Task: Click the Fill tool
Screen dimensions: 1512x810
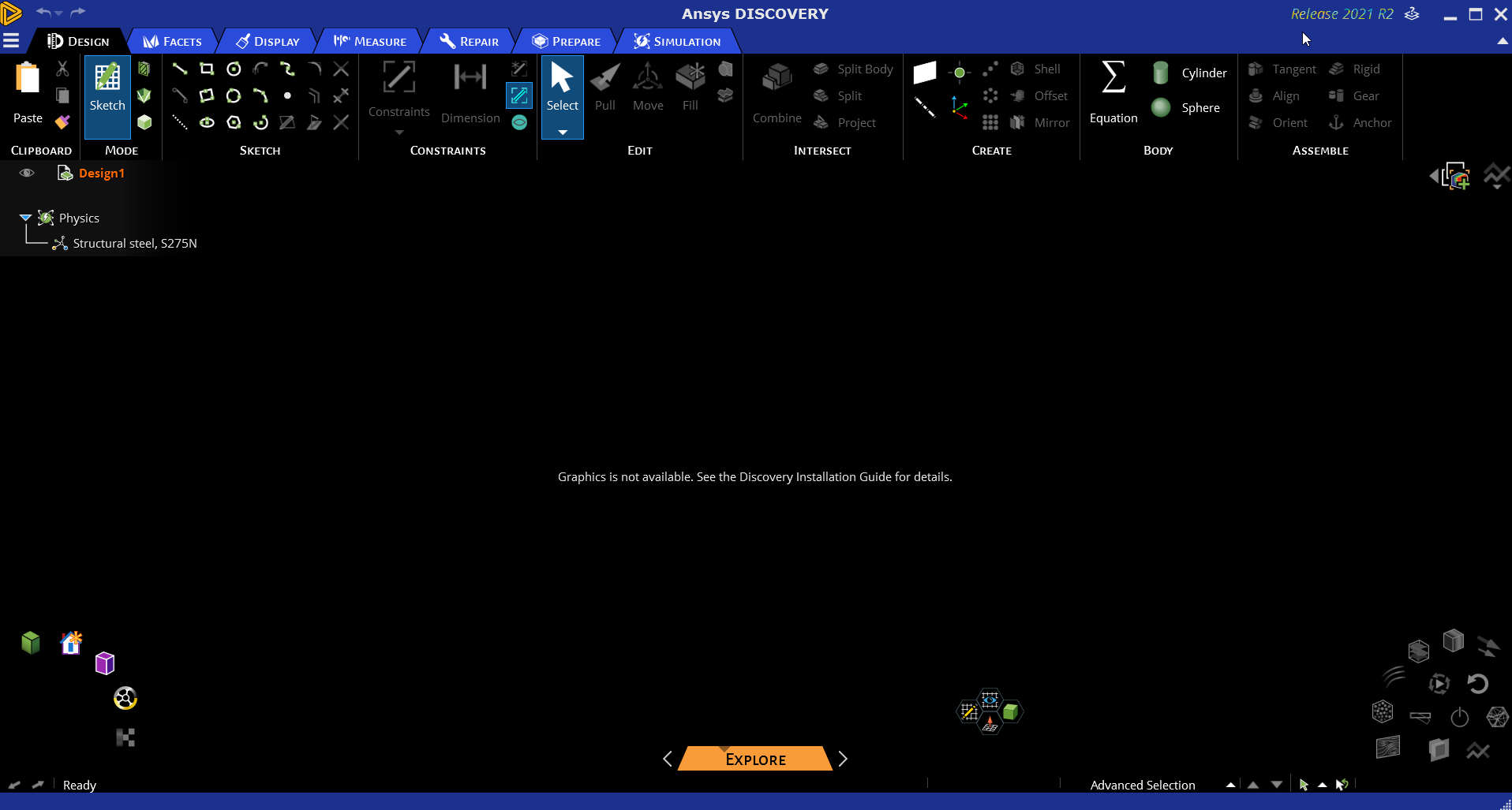Action: (691, 87)
